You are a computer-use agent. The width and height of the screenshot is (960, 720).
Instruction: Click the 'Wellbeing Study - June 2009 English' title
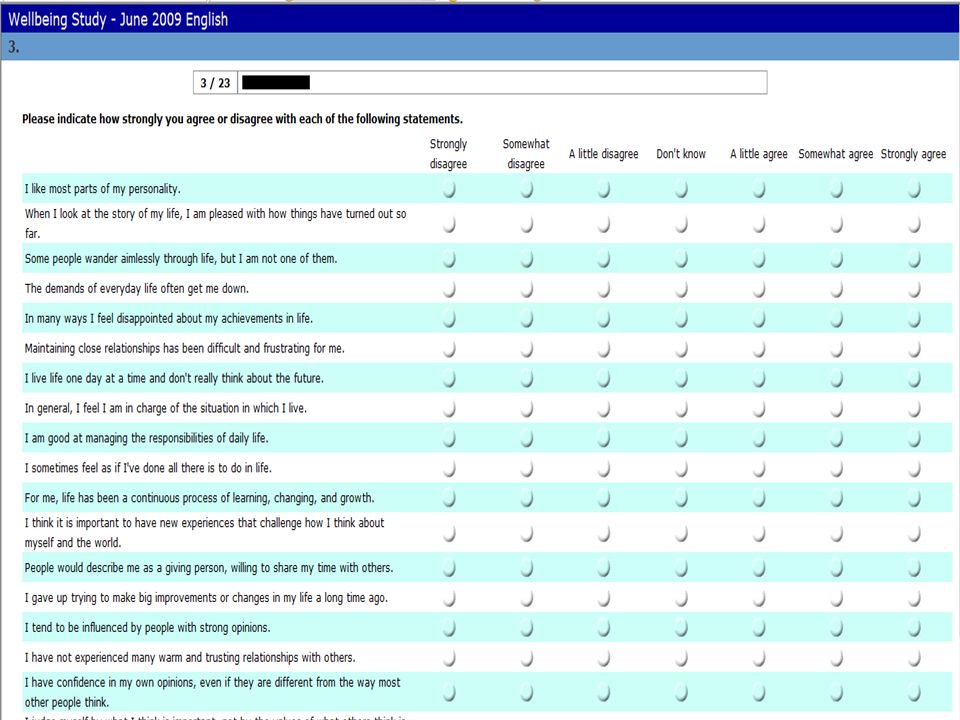(118, 20)
